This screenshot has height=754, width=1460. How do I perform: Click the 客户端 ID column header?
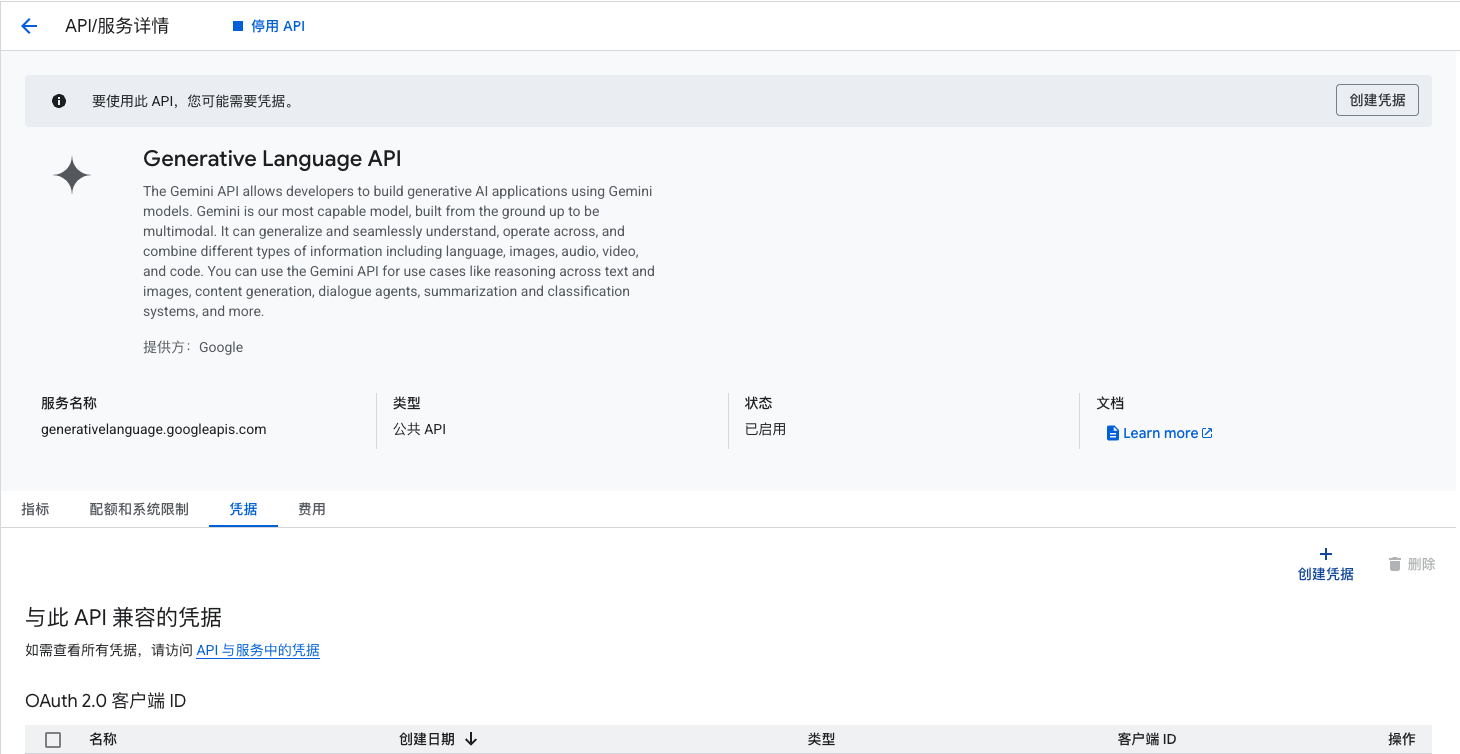tap(1146, 739)
